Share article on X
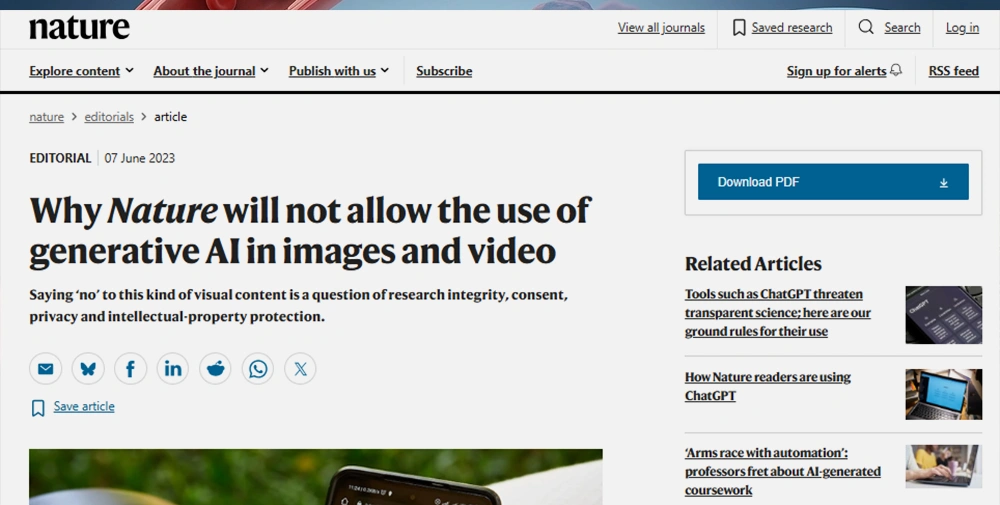The height and width of the screenshot is (505, 1000). [x=300, y=369]
